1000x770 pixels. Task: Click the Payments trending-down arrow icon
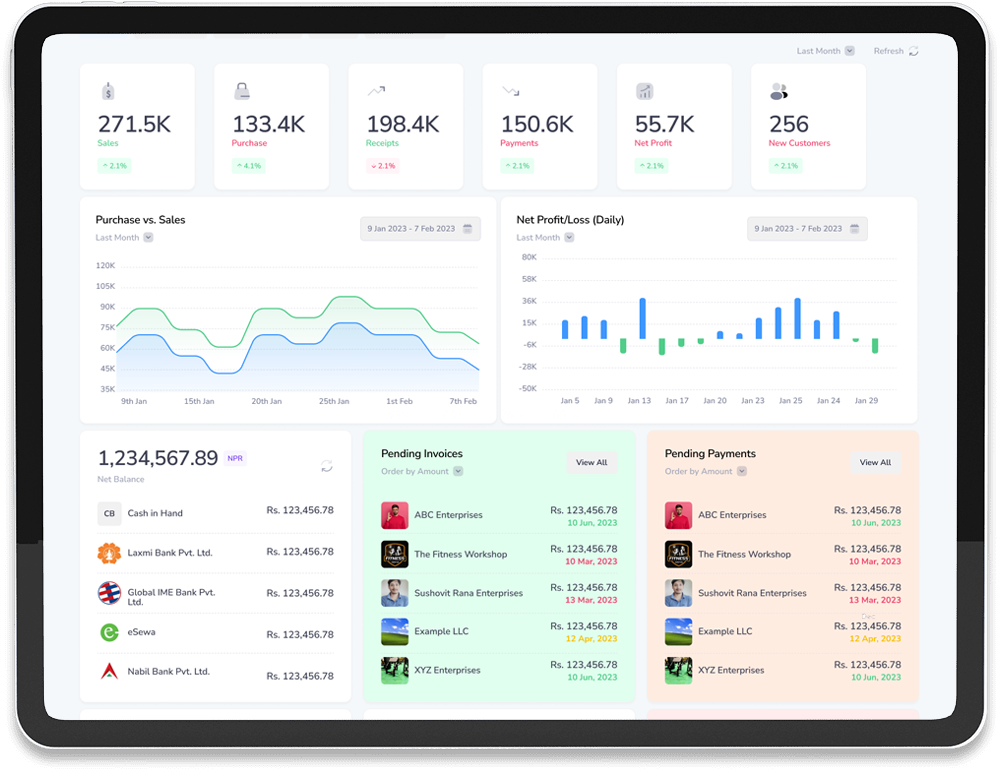click(510, 91)
